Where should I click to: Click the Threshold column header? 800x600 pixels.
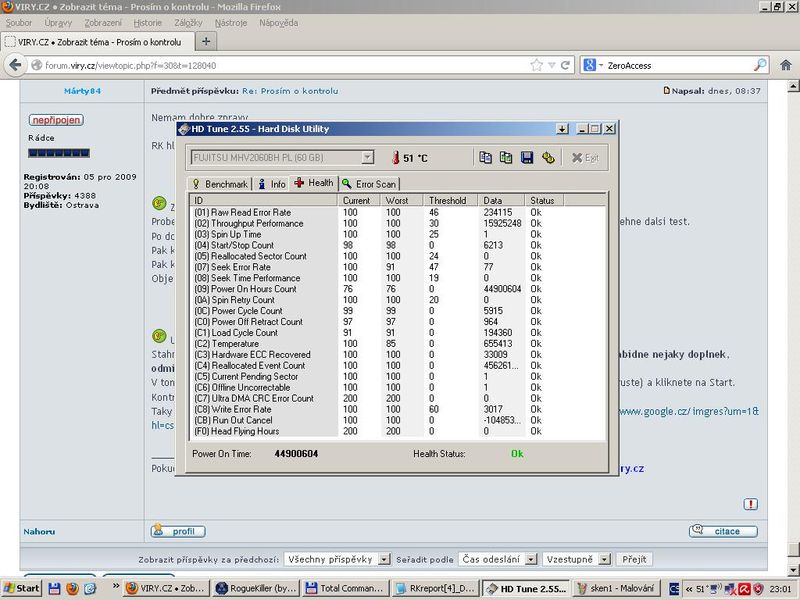449,201
